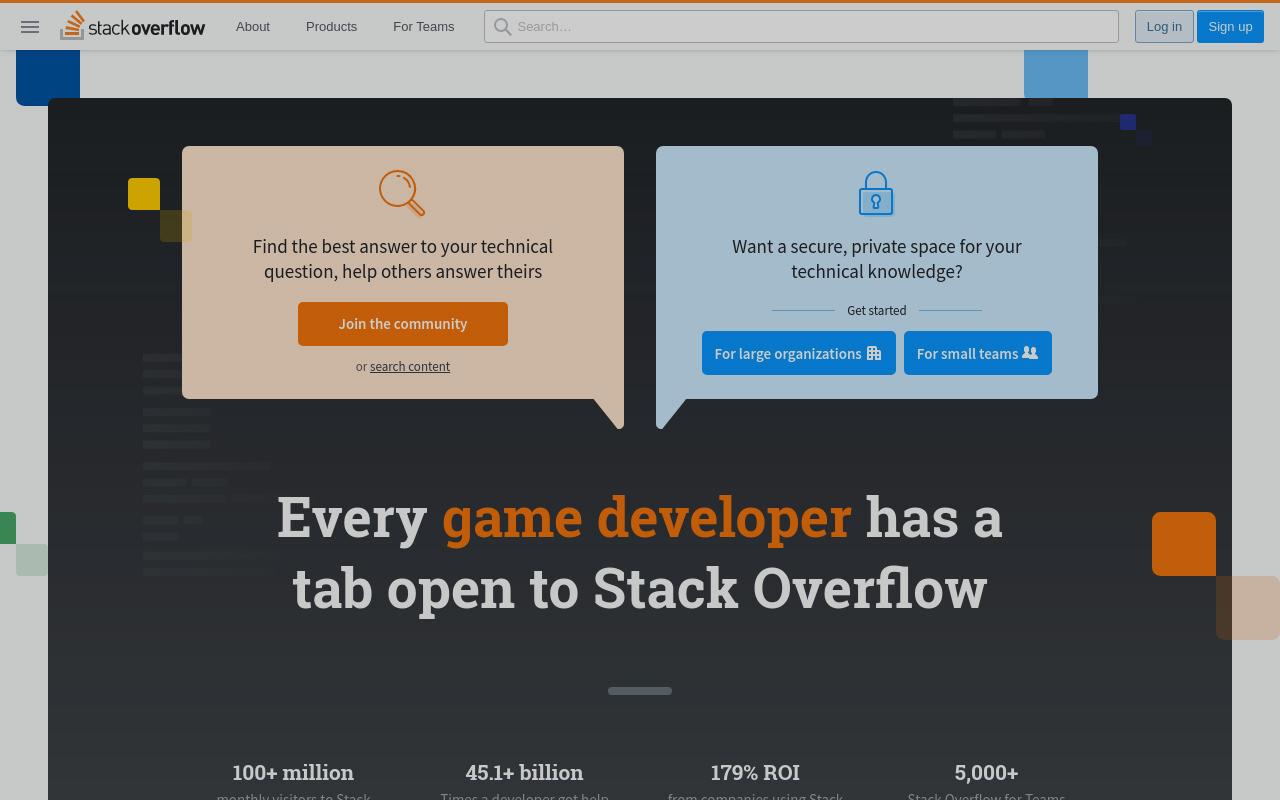
Task: Go to Stack Overflow logo home
Action: click(132, 26)
